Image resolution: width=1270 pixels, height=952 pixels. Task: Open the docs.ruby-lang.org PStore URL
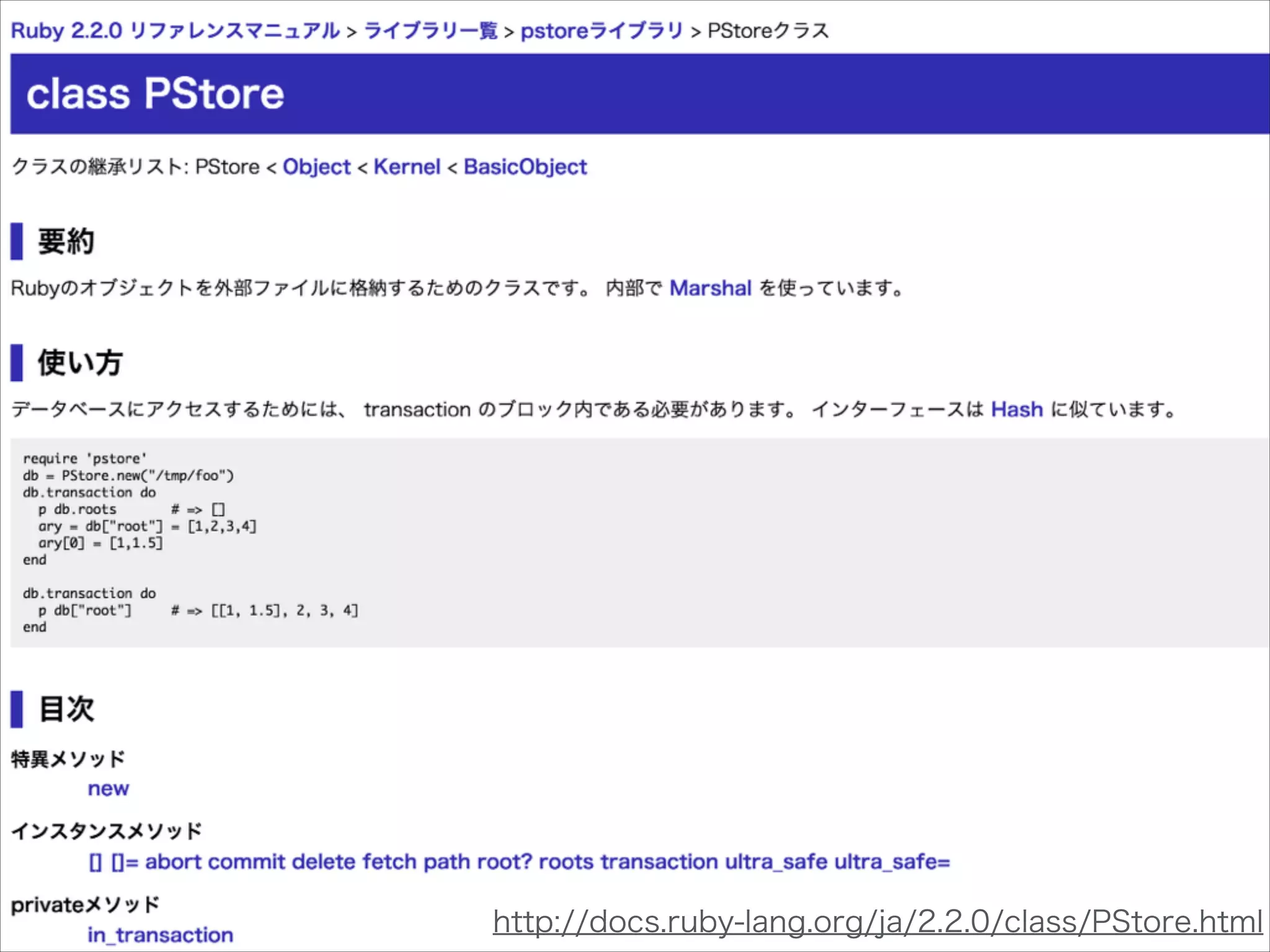[877, 922]
